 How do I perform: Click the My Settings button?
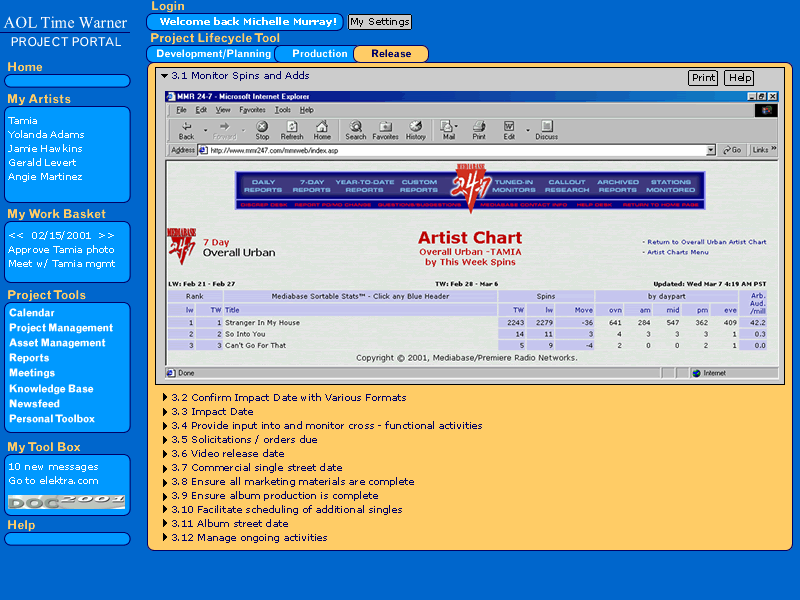379,22
